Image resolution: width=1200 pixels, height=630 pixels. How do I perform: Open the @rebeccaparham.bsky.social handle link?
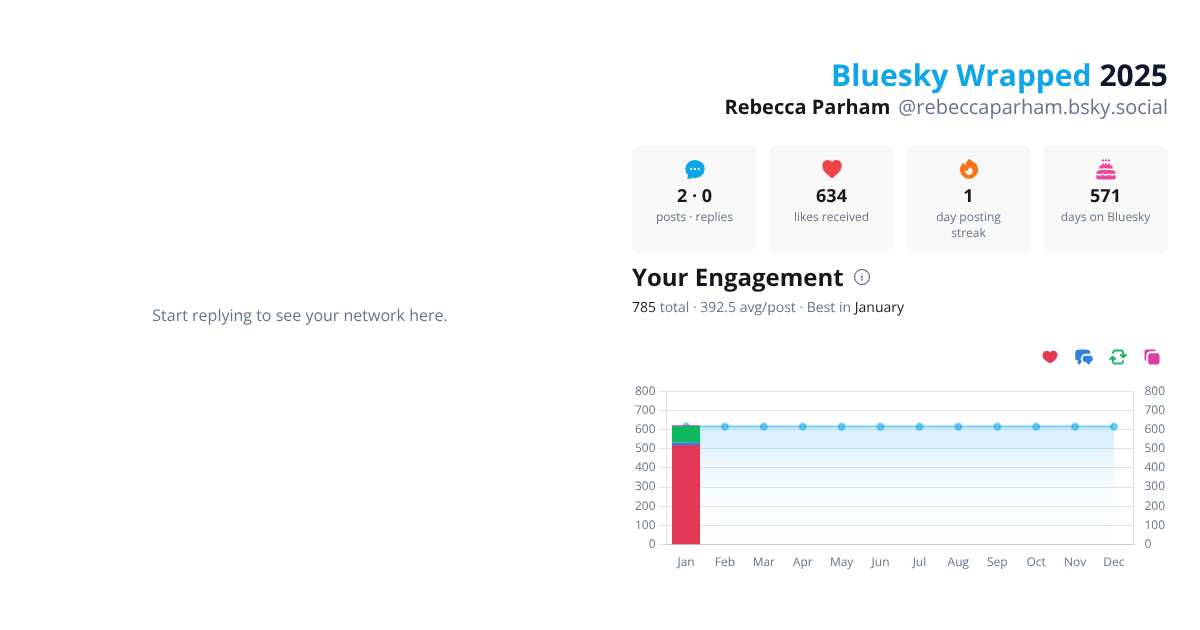pos(1033,107)
